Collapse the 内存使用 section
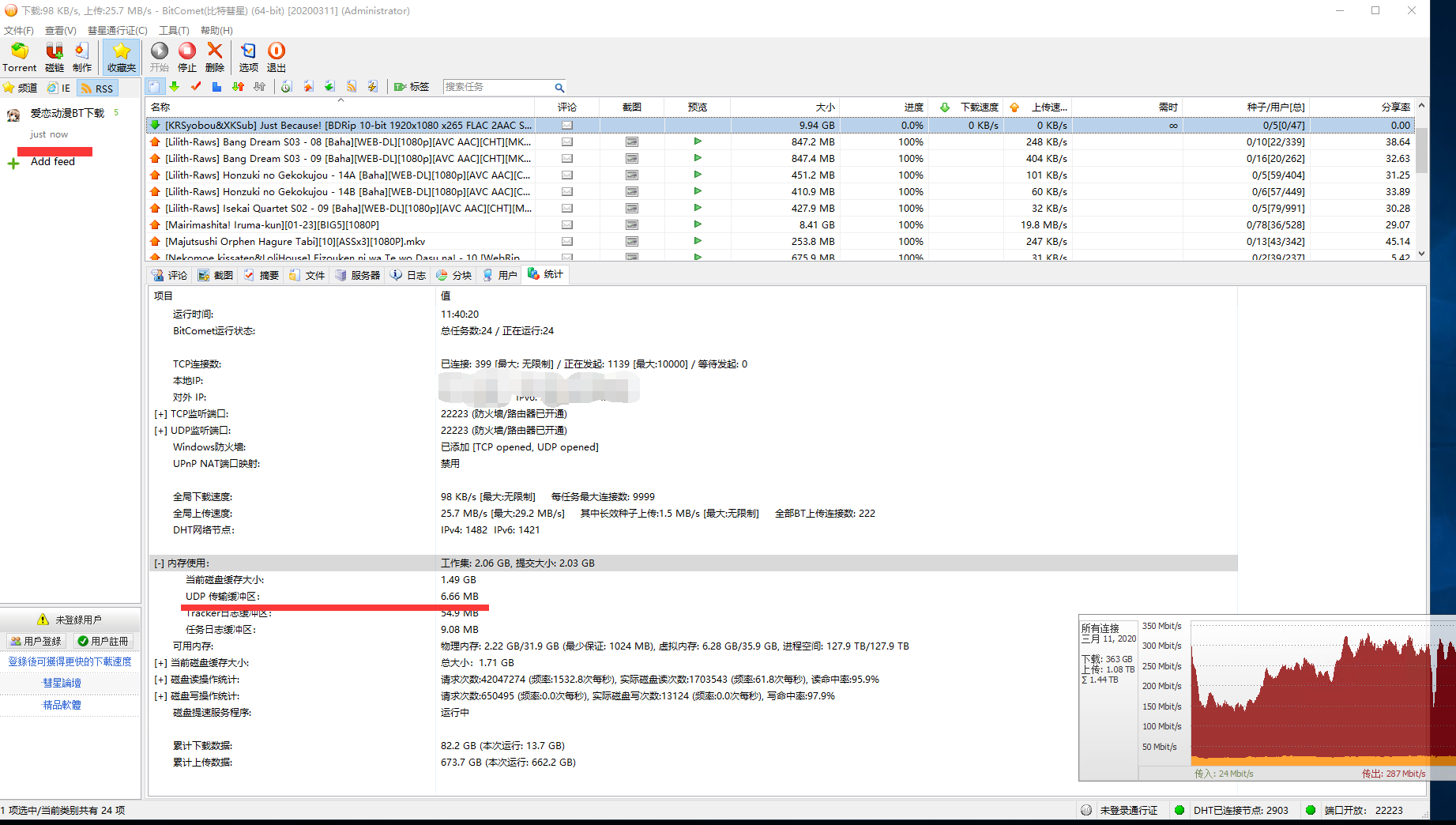The image size is (1456, 825). (x=159, y=563)
